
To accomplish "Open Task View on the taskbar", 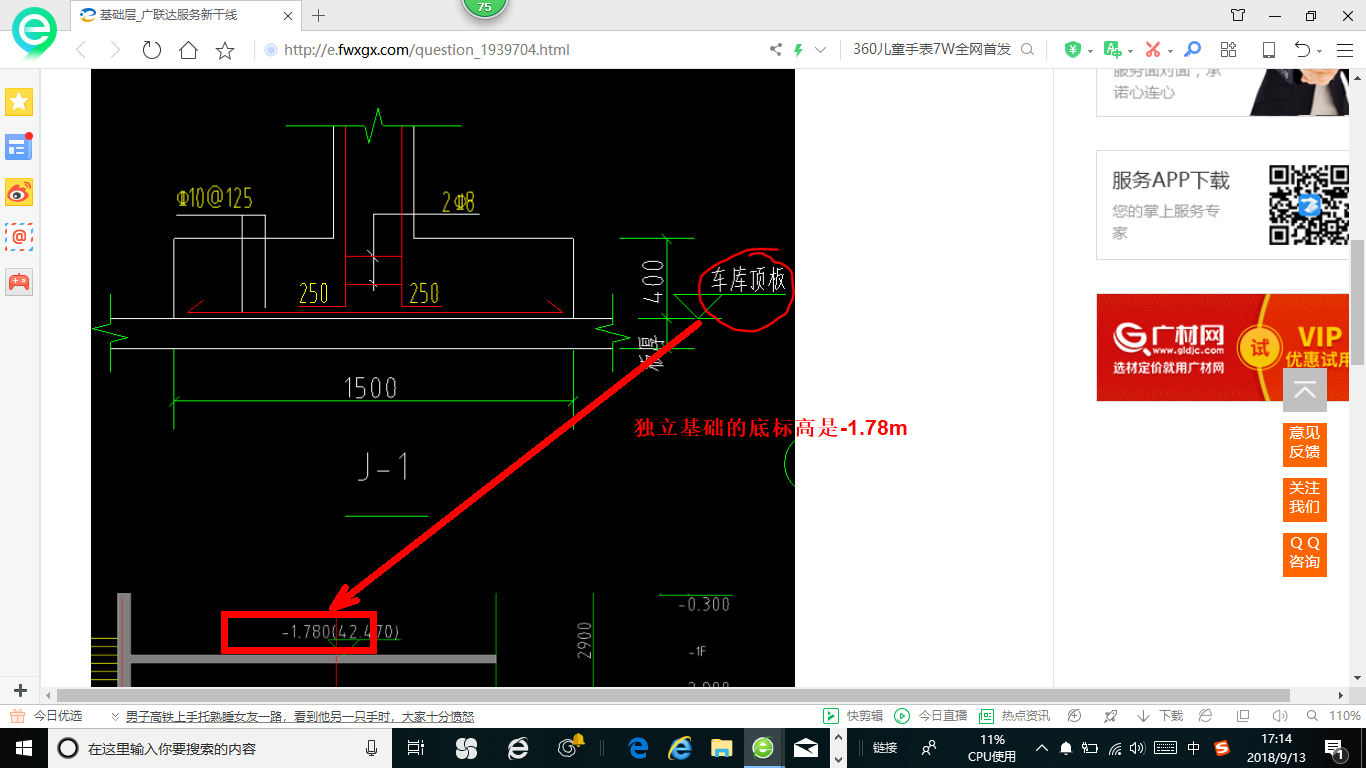I will pos(417,747).
